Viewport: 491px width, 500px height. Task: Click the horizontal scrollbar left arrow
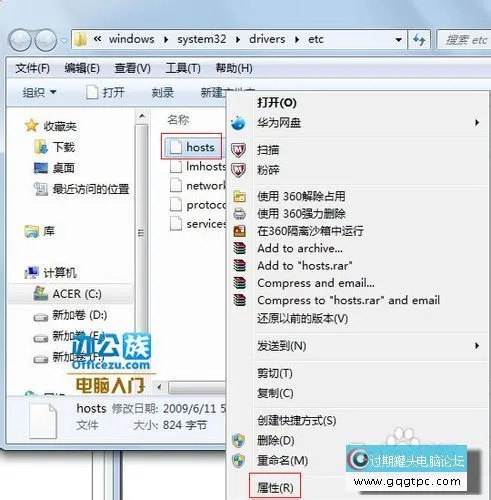click(x=159, y=388)
